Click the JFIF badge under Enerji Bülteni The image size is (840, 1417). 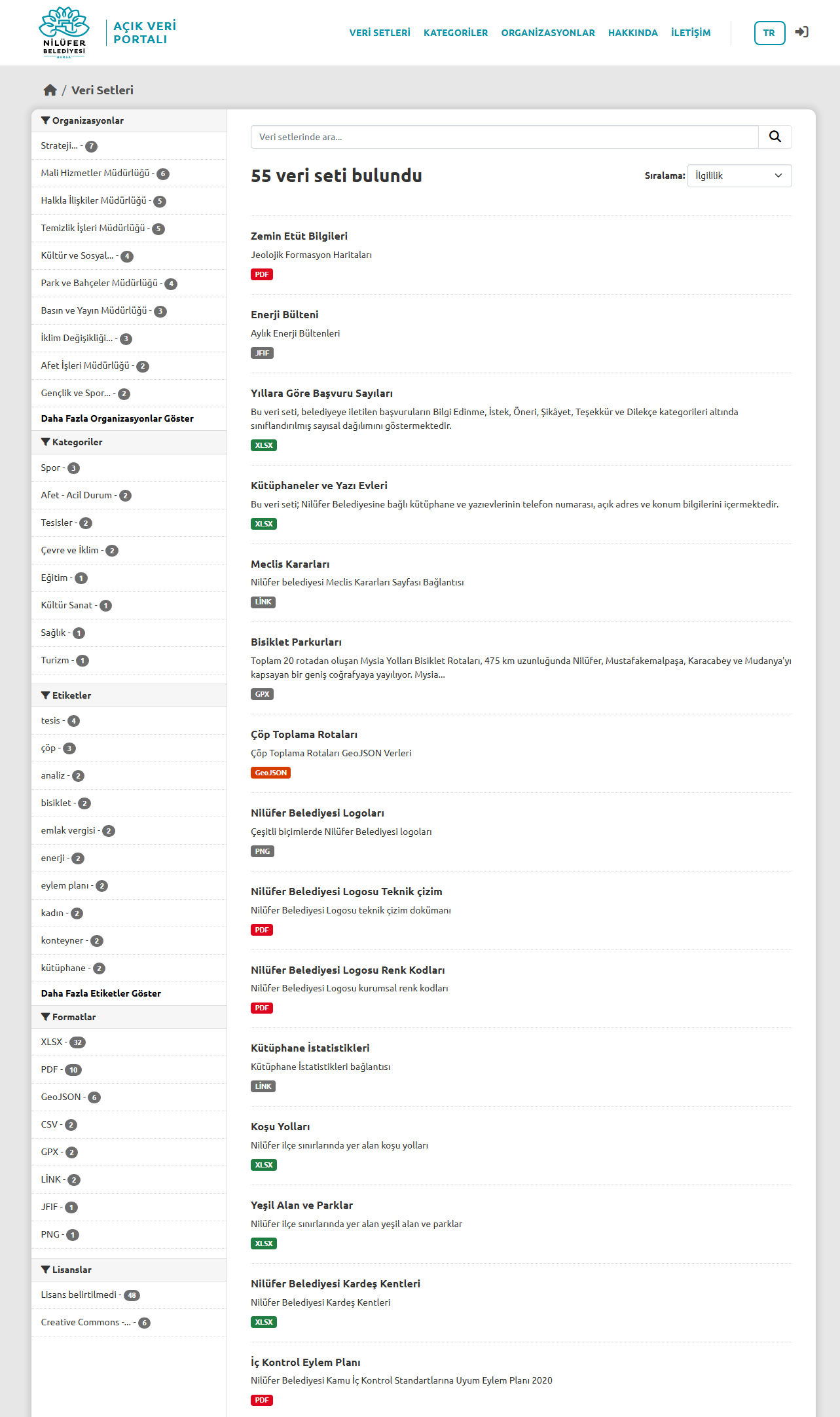(262, 353)
